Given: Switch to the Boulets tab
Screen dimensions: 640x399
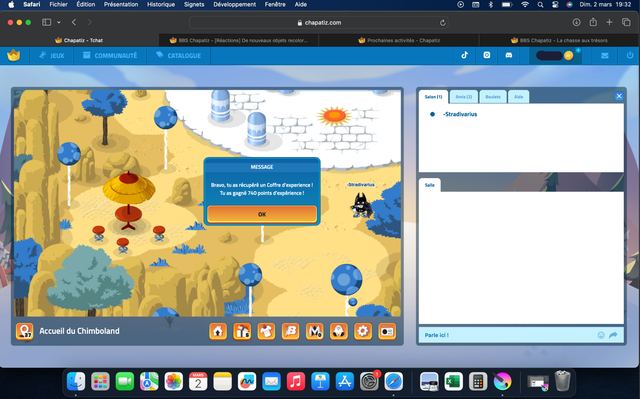Looking at the screenshot, I should click(x=493, y=97).
